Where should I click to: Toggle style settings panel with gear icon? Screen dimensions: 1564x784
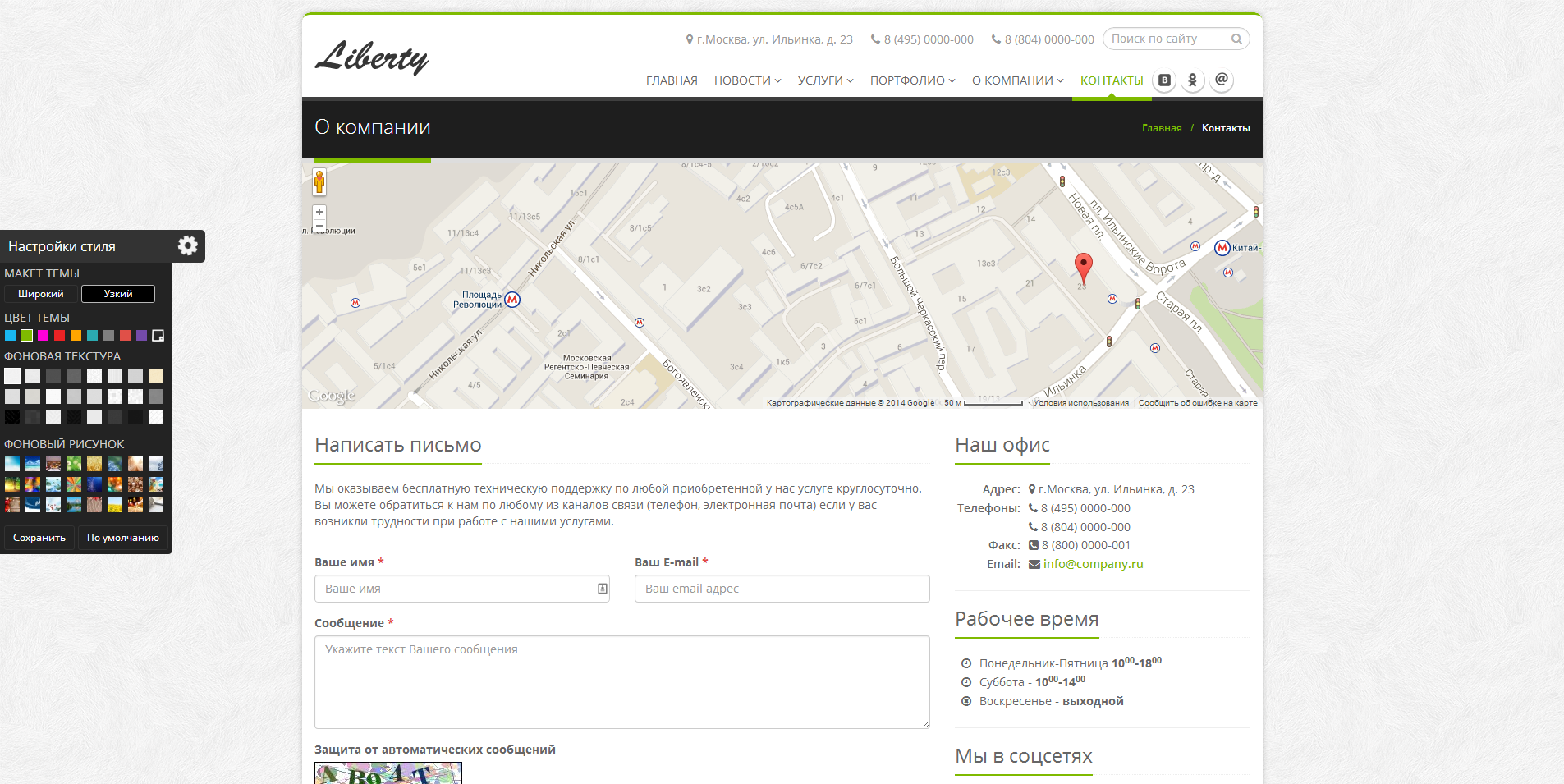[188, 245]
